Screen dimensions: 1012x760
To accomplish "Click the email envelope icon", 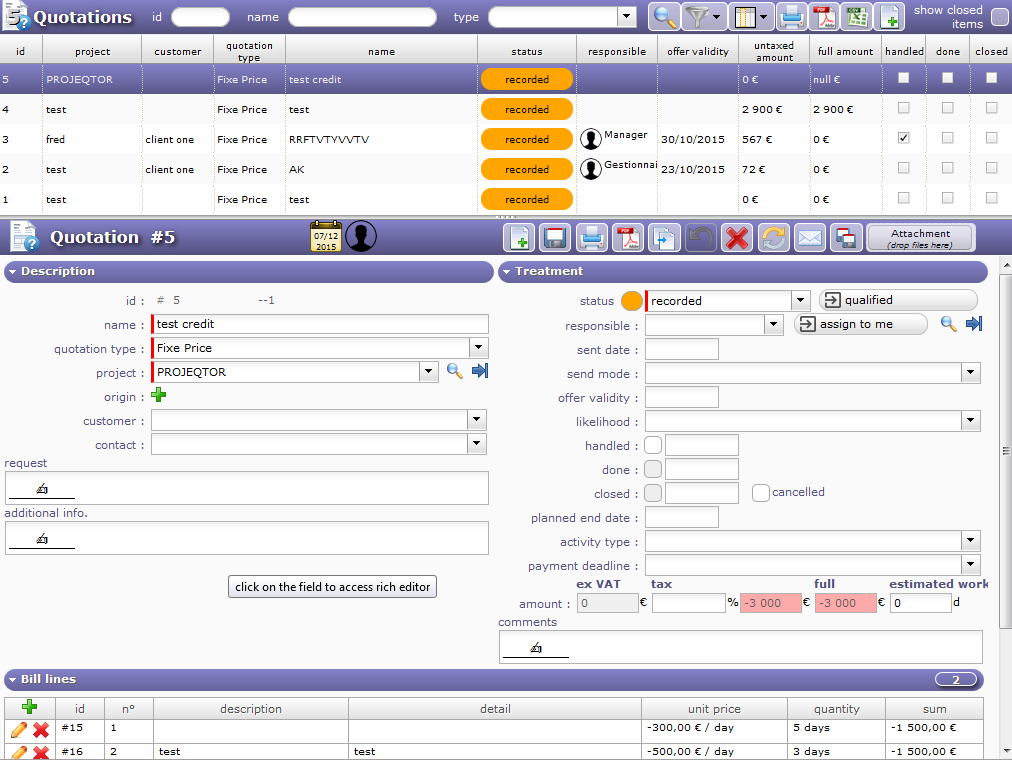I will (x=809, y=238).
